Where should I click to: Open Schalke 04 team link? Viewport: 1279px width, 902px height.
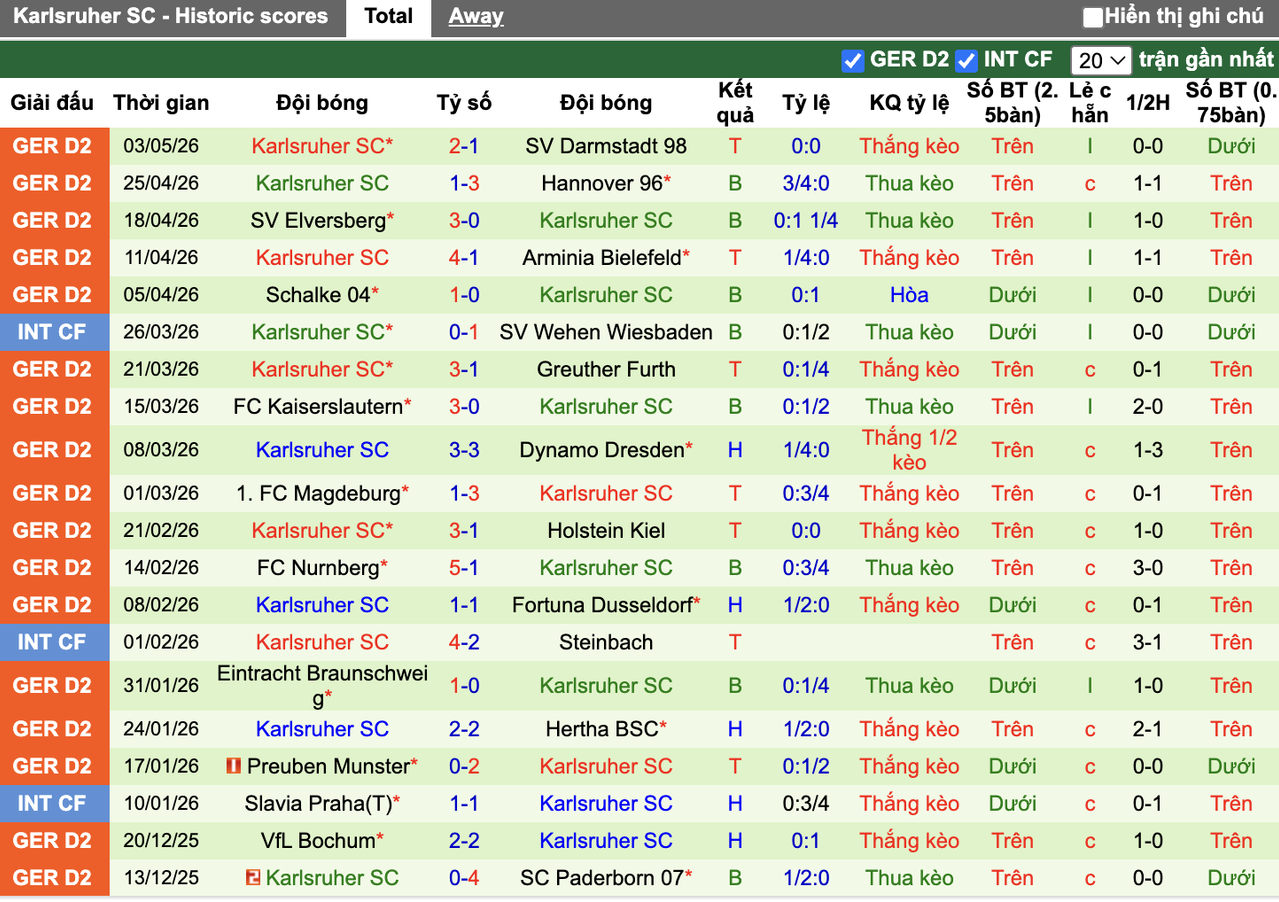tap(317, 295)
